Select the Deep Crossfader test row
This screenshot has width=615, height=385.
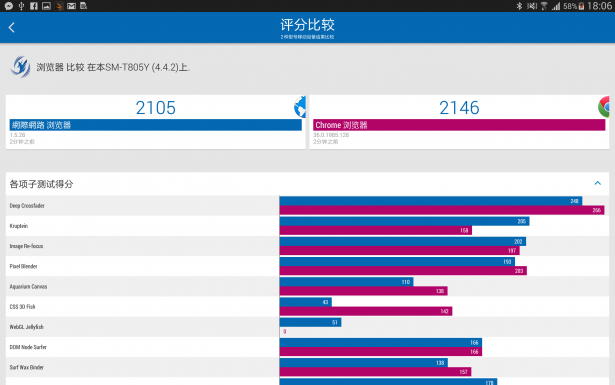[308, 205]
